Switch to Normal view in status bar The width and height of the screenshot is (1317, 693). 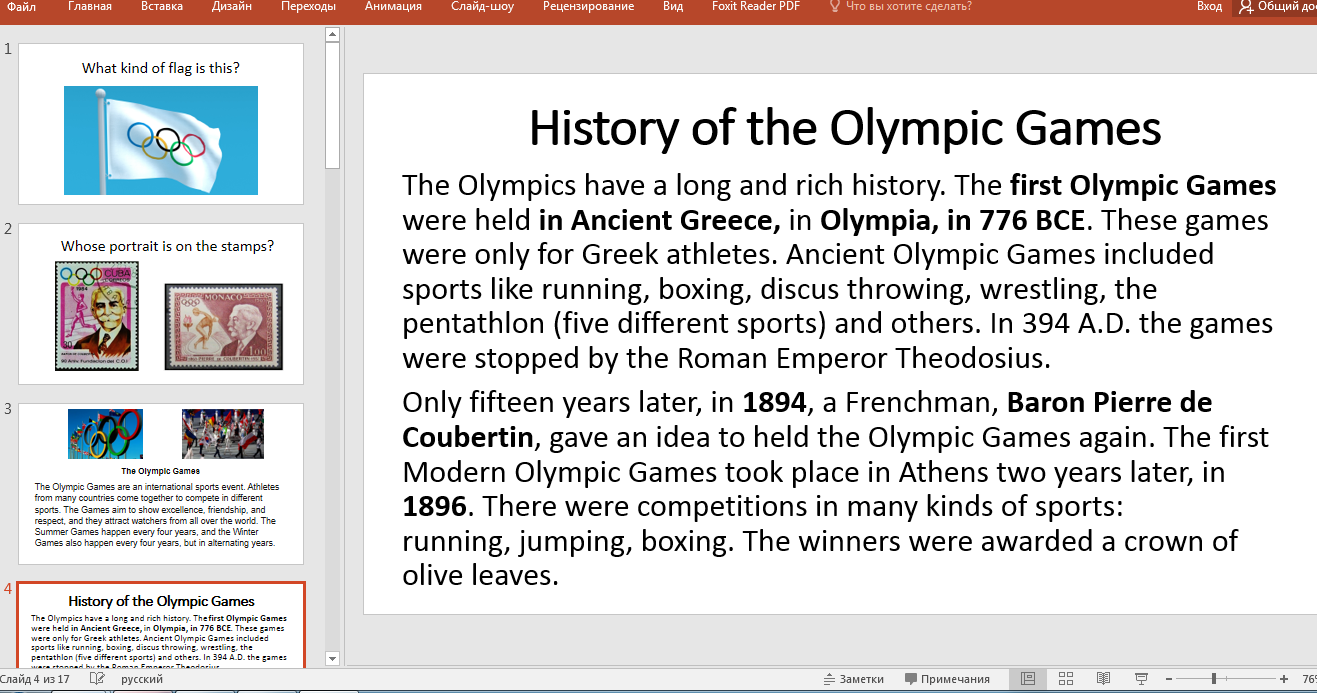tap(1027, 679)
